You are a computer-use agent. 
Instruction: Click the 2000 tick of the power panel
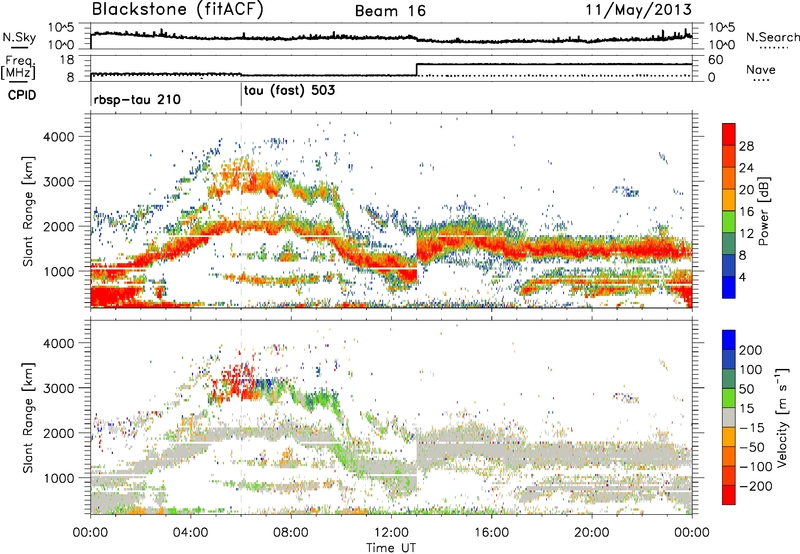[x=58, y=226]
